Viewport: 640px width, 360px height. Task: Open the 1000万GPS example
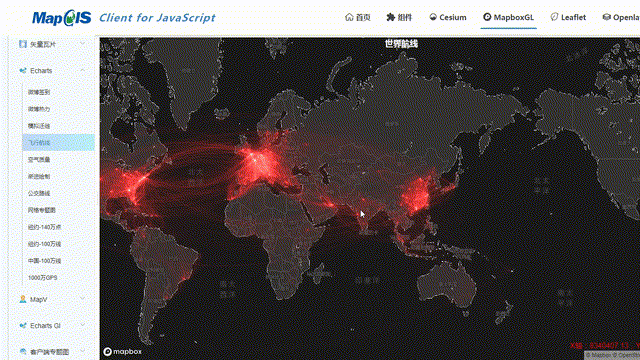(42, 278)
